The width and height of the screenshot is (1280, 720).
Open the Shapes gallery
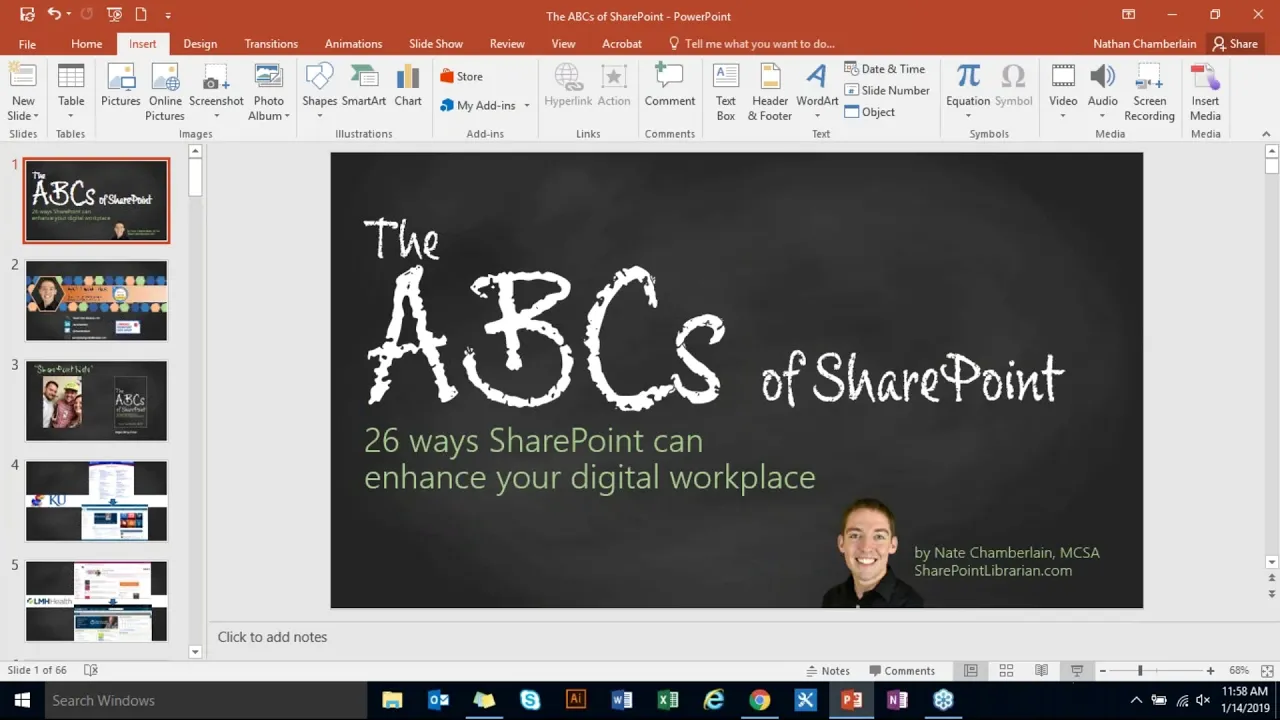[319, 91]
